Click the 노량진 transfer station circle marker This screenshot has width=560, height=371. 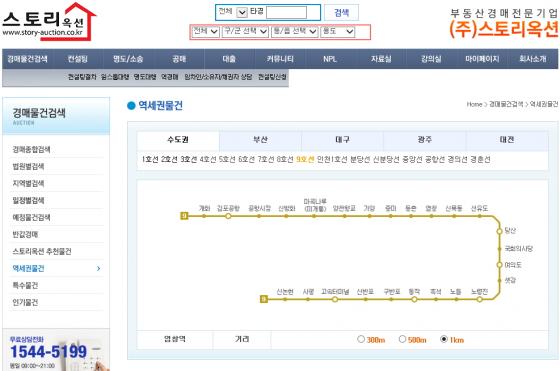click(480, 299)
